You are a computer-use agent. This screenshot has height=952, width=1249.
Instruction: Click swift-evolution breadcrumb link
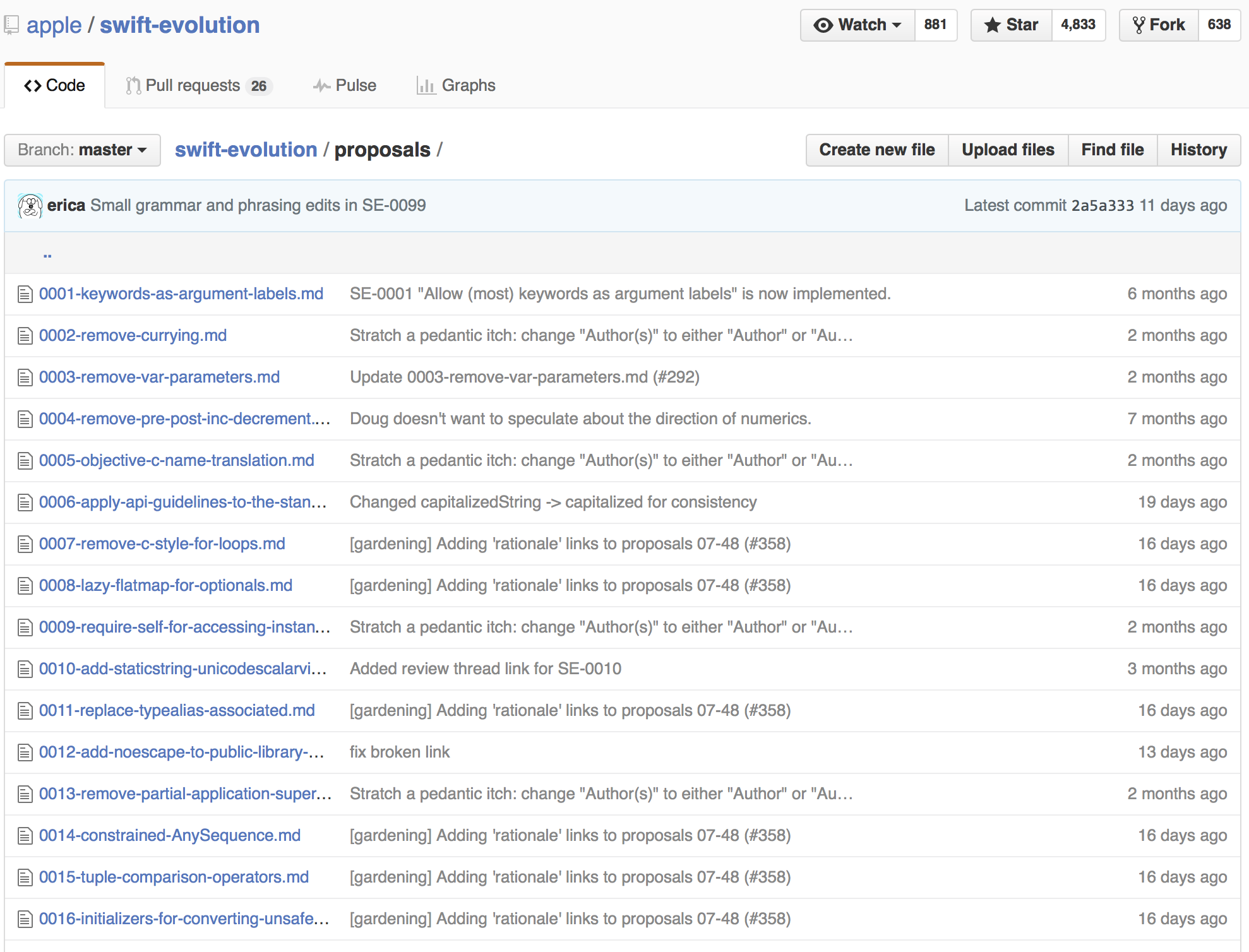(x=246, y=150)
